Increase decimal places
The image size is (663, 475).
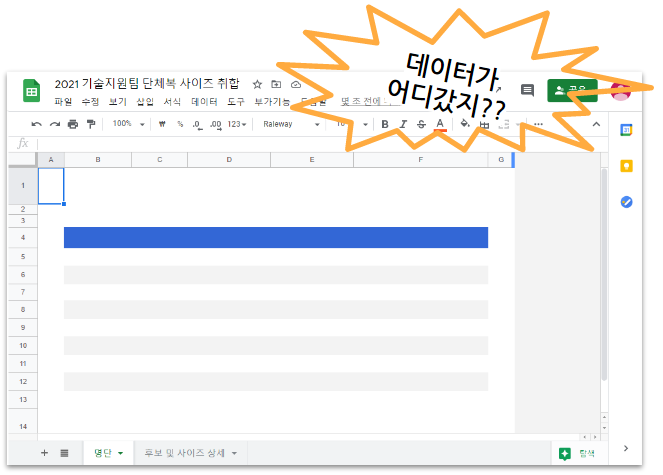216,124
